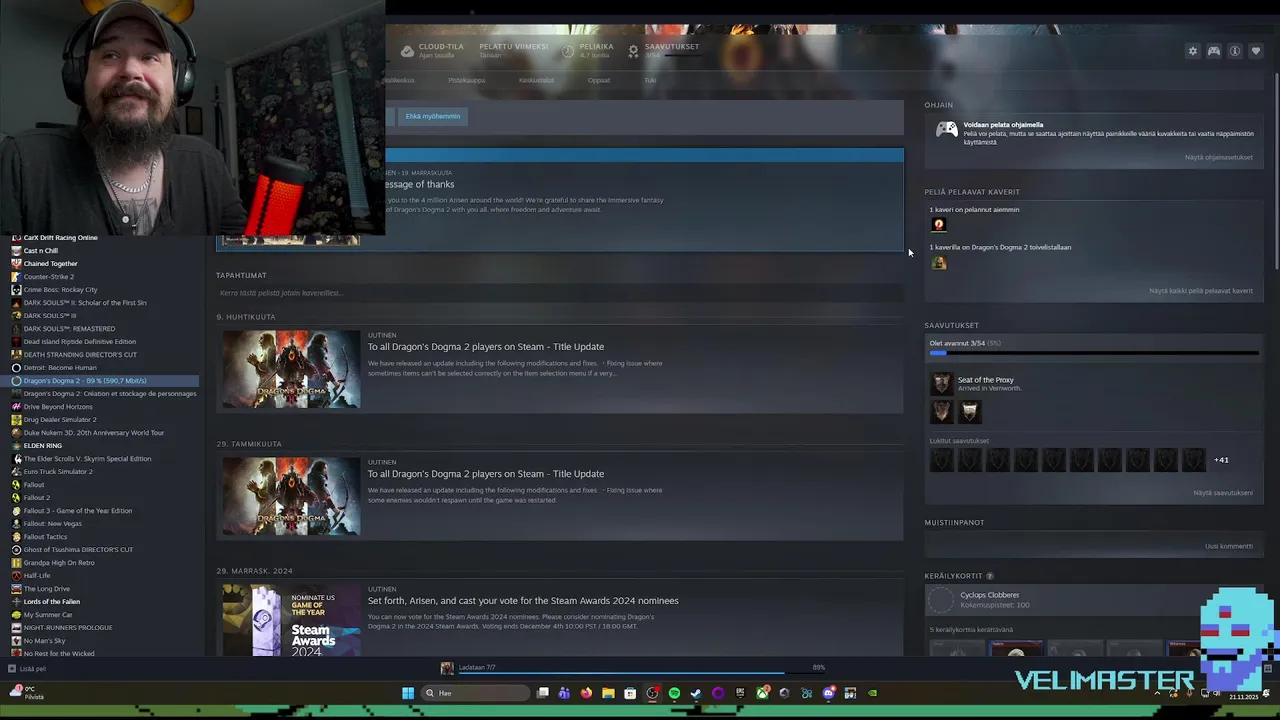Open Firefox from the taskbar
The image size is (1280, 720).
click(586, 693)
